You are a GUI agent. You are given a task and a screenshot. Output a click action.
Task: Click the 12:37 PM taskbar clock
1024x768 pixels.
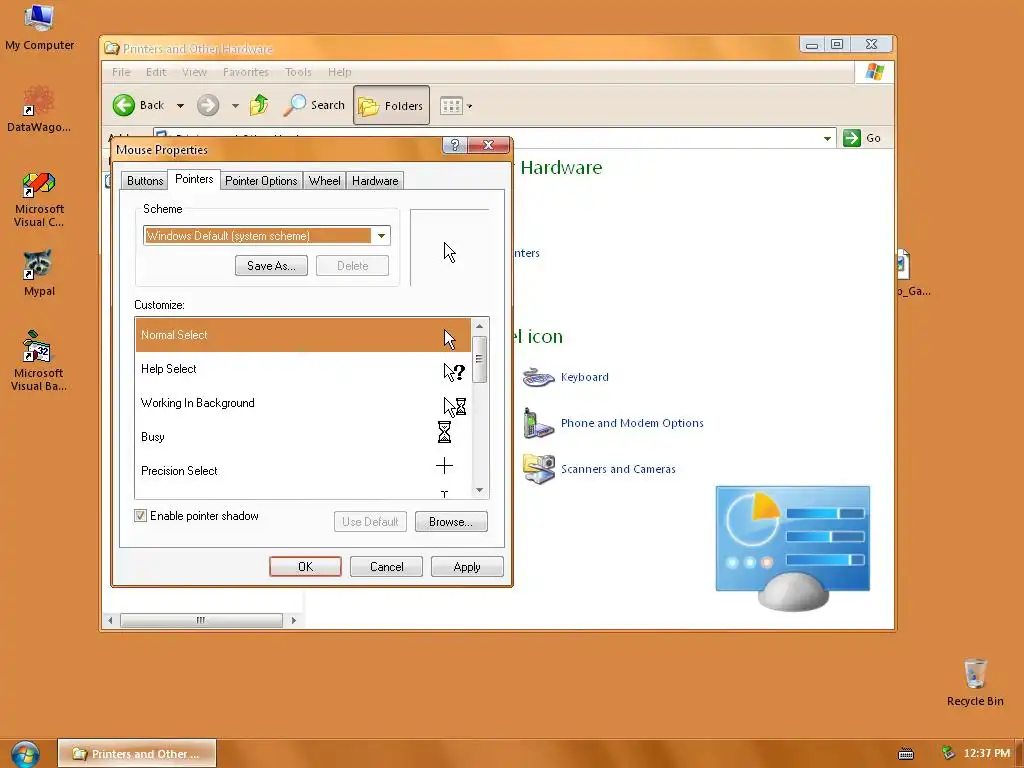[x=986, y=754]
